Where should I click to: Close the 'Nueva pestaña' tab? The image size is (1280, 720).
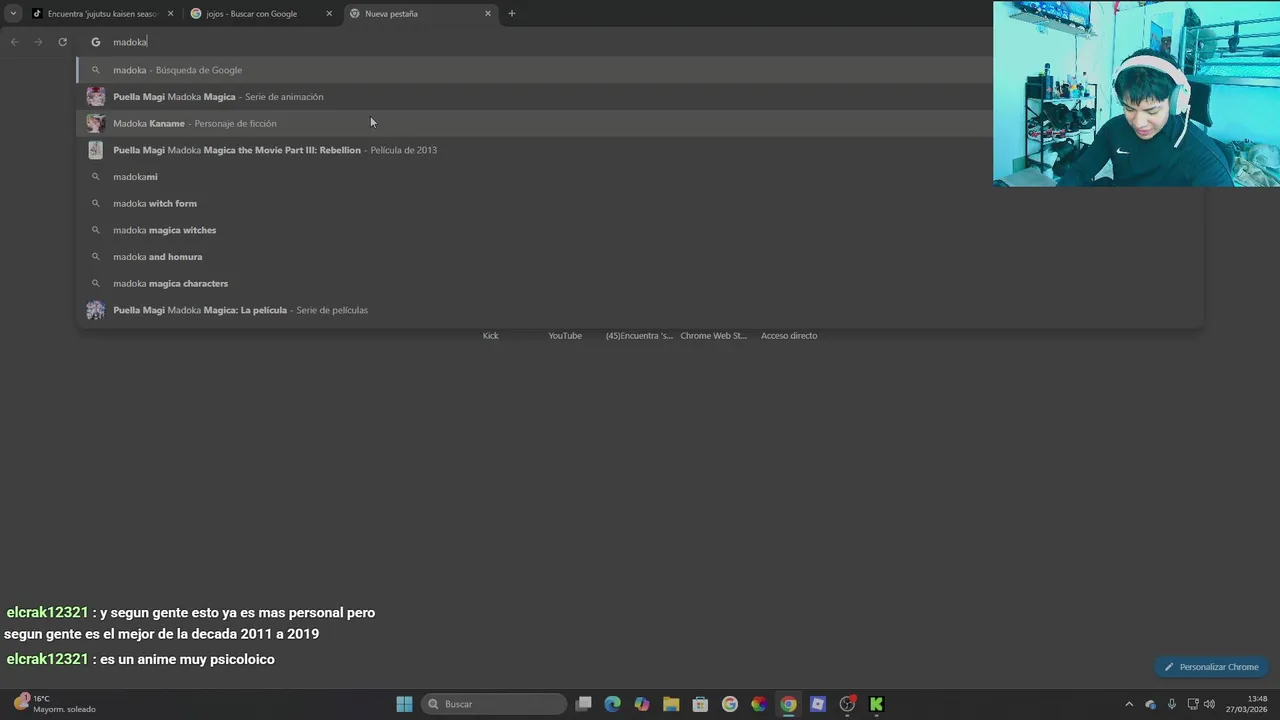[x=488, y=14]
